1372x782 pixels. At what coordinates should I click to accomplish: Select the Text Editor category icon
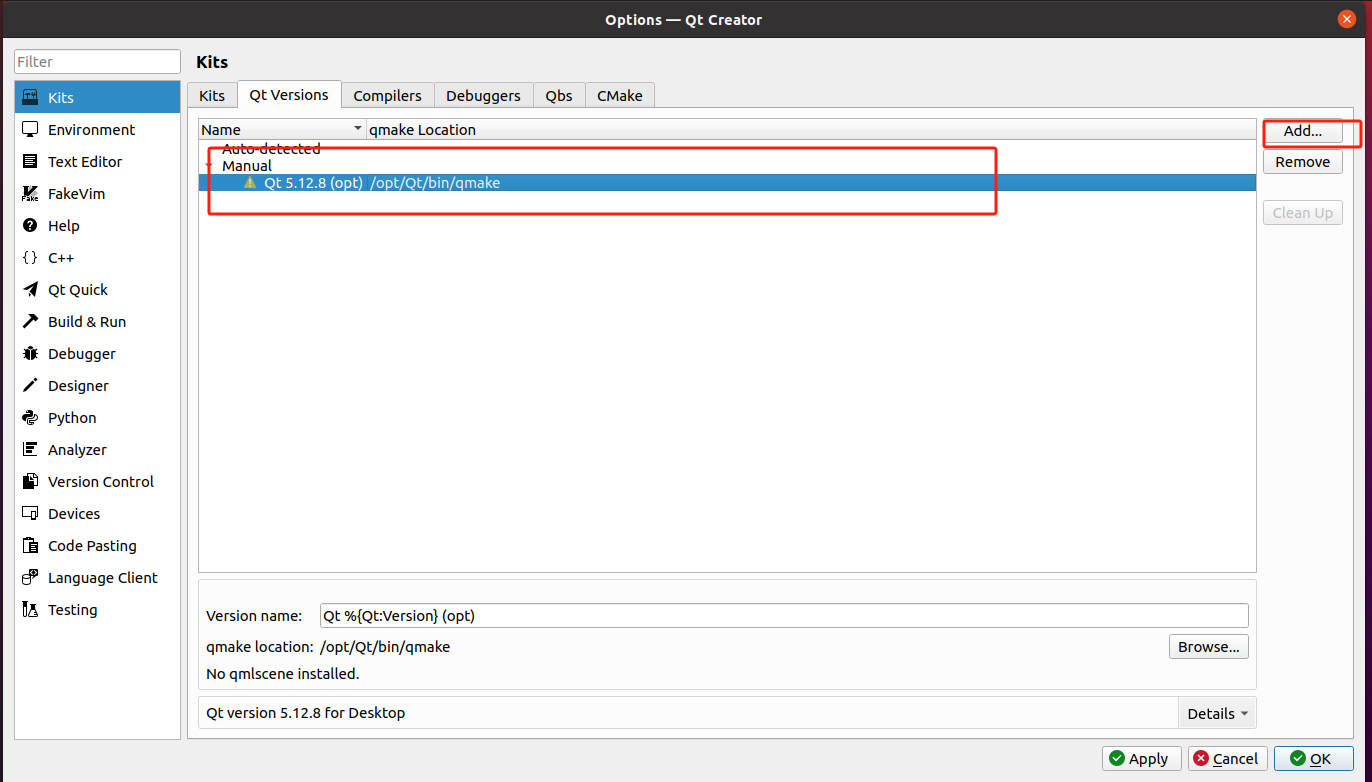tap(30, 162)
